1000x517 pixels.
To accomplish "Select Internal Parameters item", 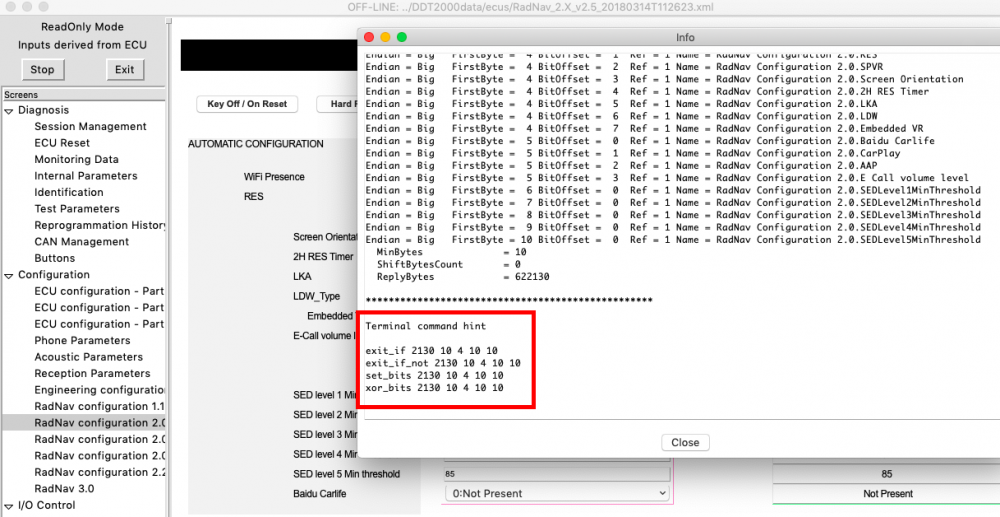I will (x=85, y=176).
